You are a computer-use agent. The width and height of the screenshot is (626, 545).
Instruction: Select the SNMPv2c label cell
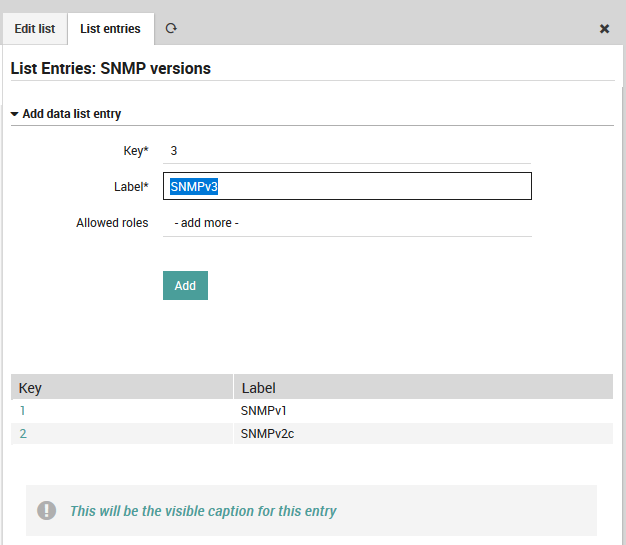266,433
